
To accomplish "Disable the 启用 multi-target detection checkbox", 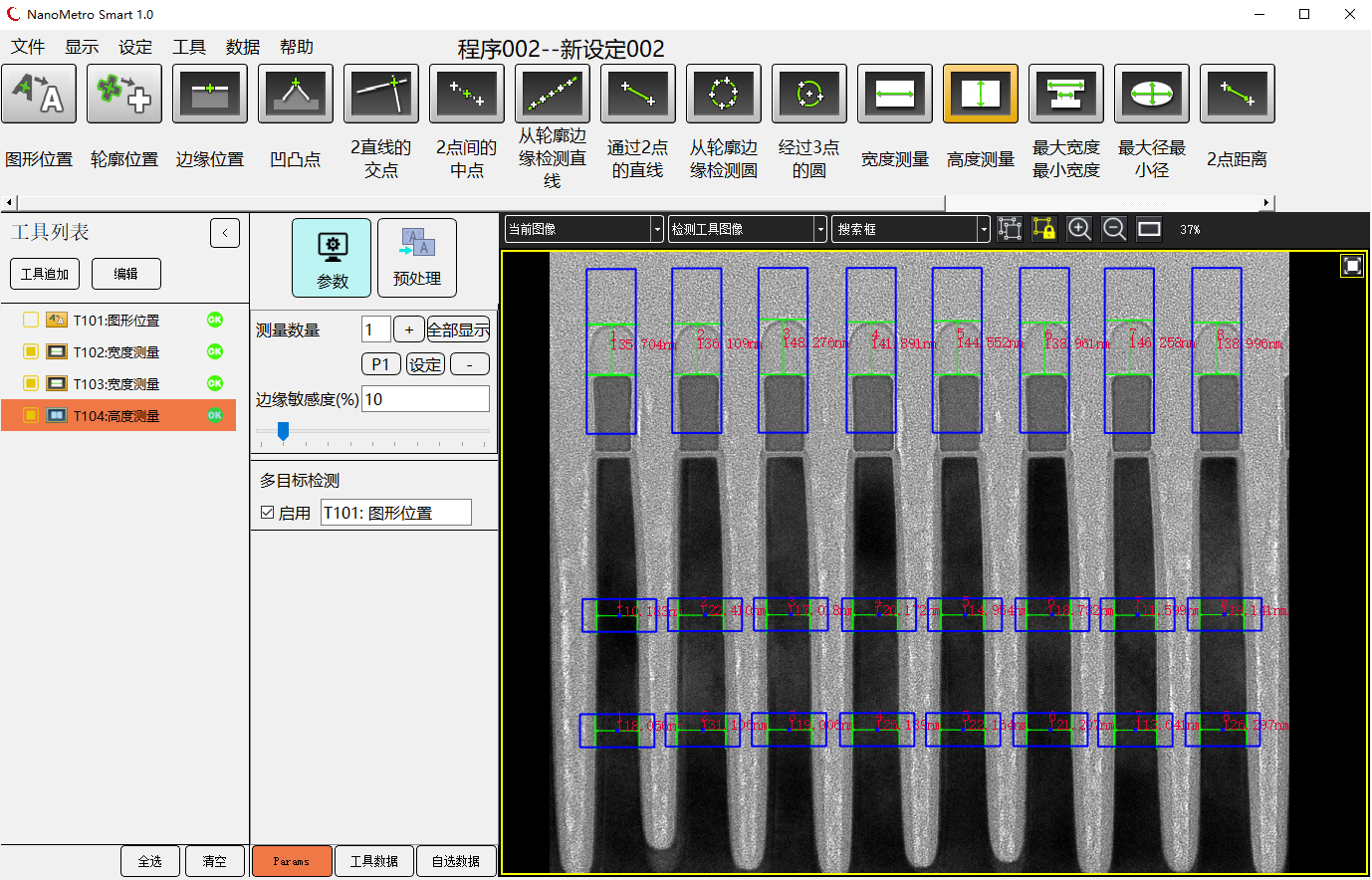I will point(267,513).
